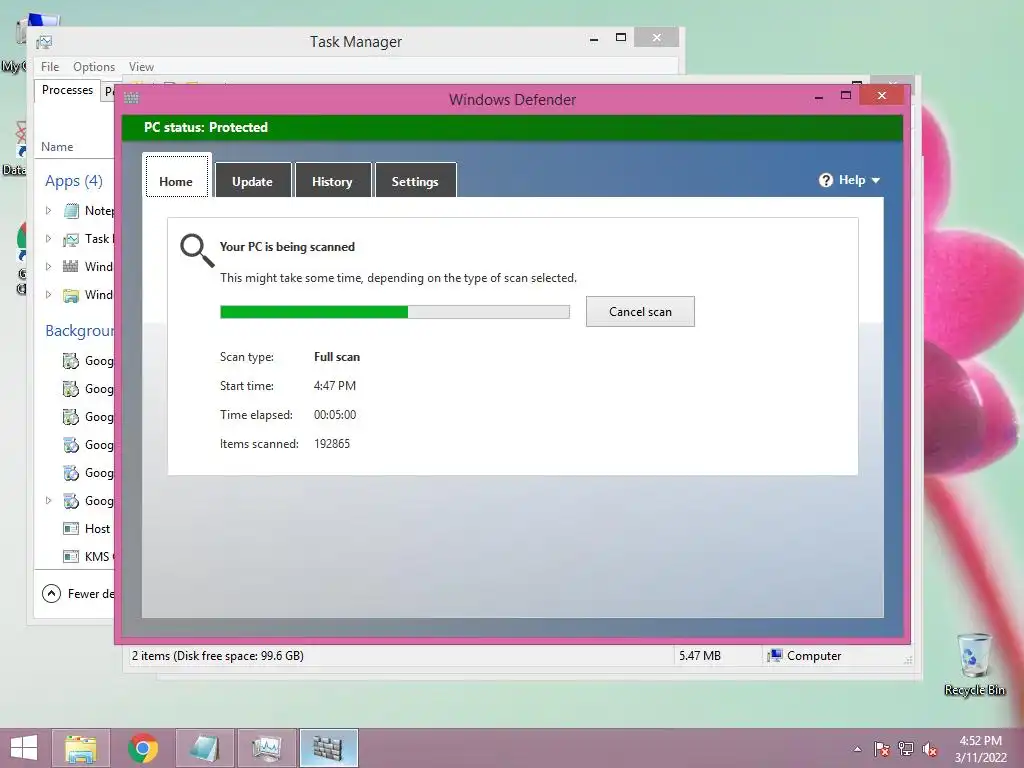
Task: Sort by Name column in Task Manager
Action: 57,147
